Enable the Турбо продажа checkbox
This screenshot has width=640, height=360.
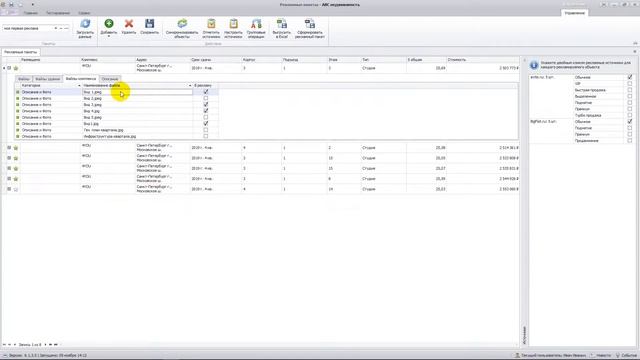[630, 115]
